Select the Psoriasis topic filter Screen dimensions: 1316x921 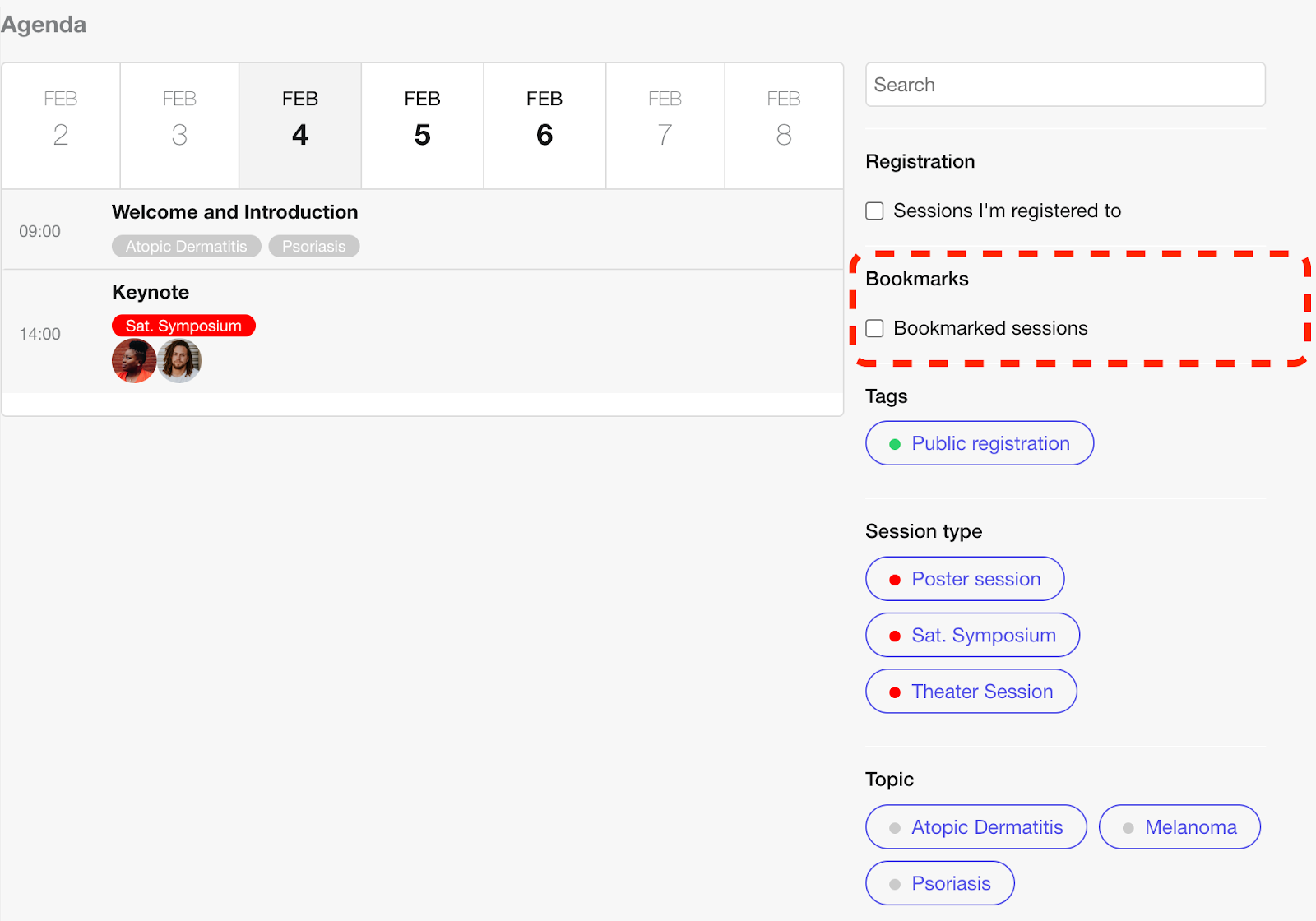940,883
